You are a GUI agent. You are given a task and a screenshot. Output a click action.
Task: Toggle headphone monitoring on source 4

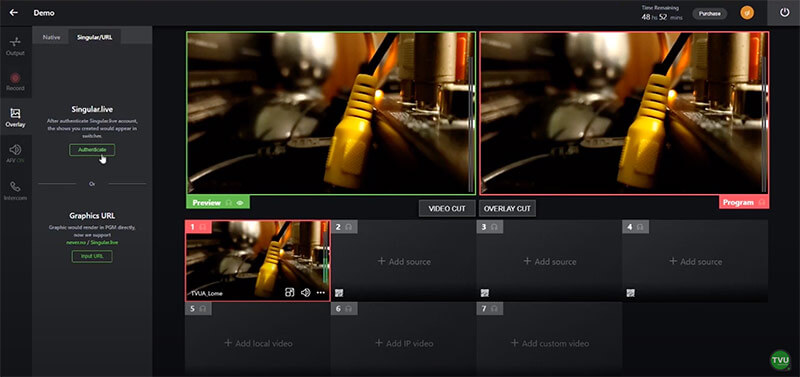tap(640, 227)
